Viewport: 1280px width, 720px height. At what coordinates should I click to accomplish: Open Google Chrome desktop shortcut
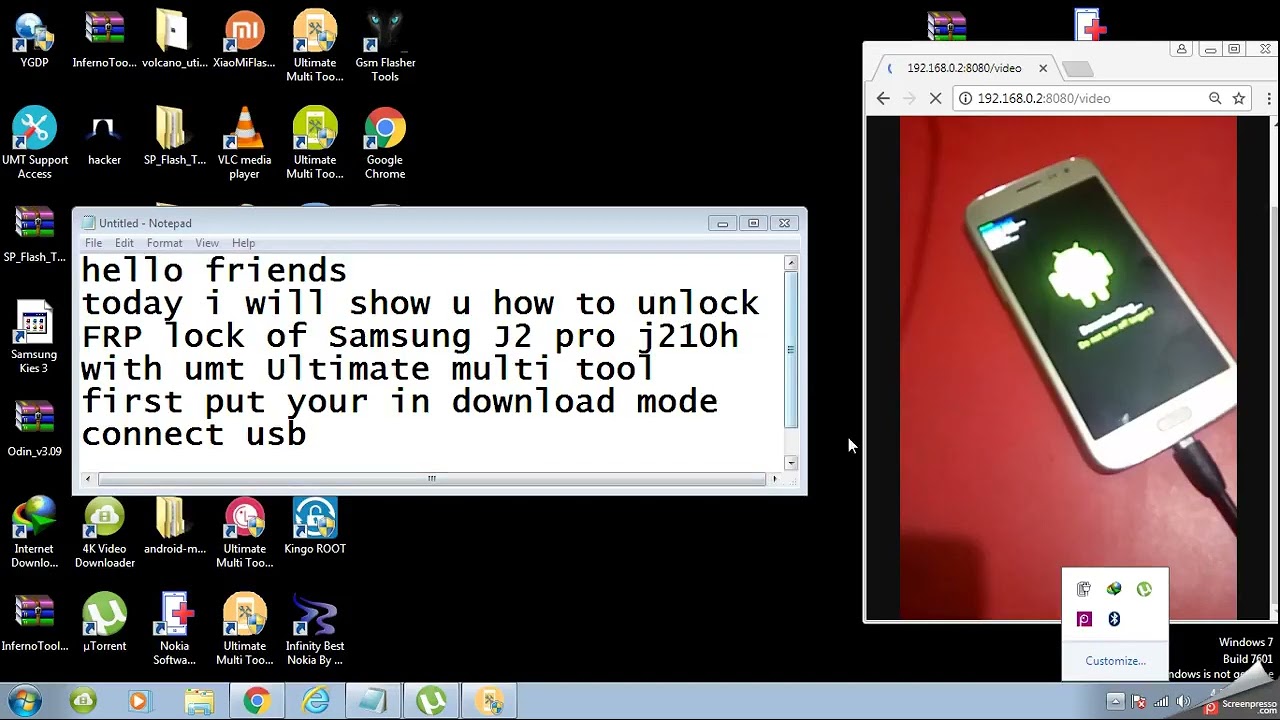coord(385,144)
